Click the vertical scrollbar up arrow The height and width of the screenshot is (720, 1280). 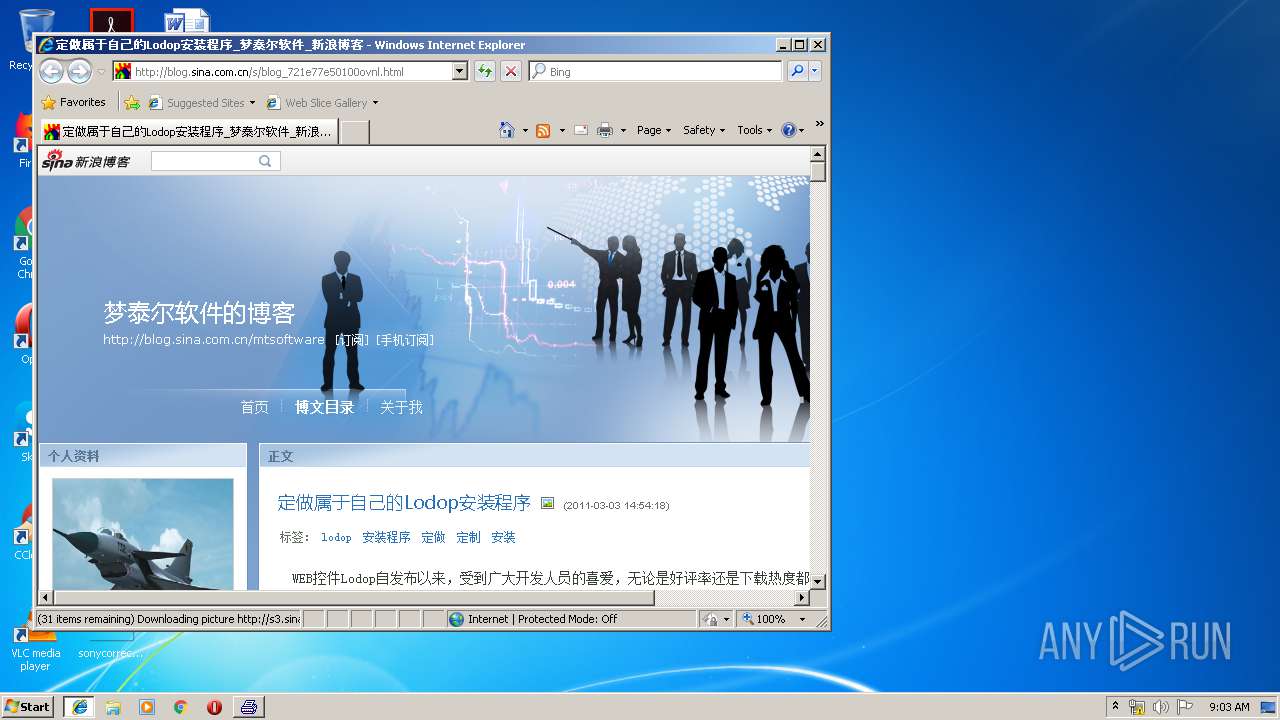pos(817,154)
